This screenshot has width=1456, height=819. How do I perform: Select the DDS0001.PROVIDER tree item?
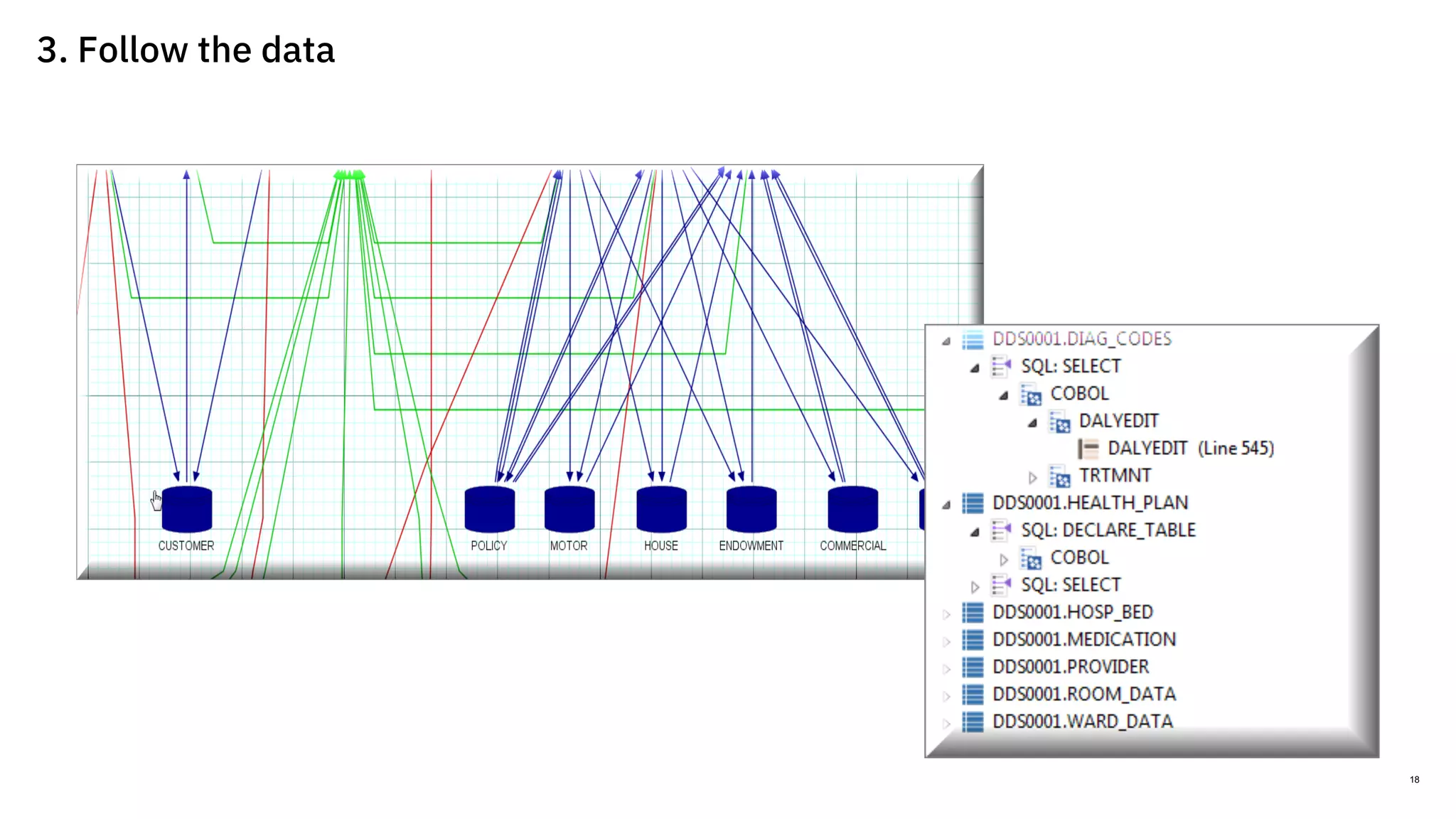(x=1070, y=667)
